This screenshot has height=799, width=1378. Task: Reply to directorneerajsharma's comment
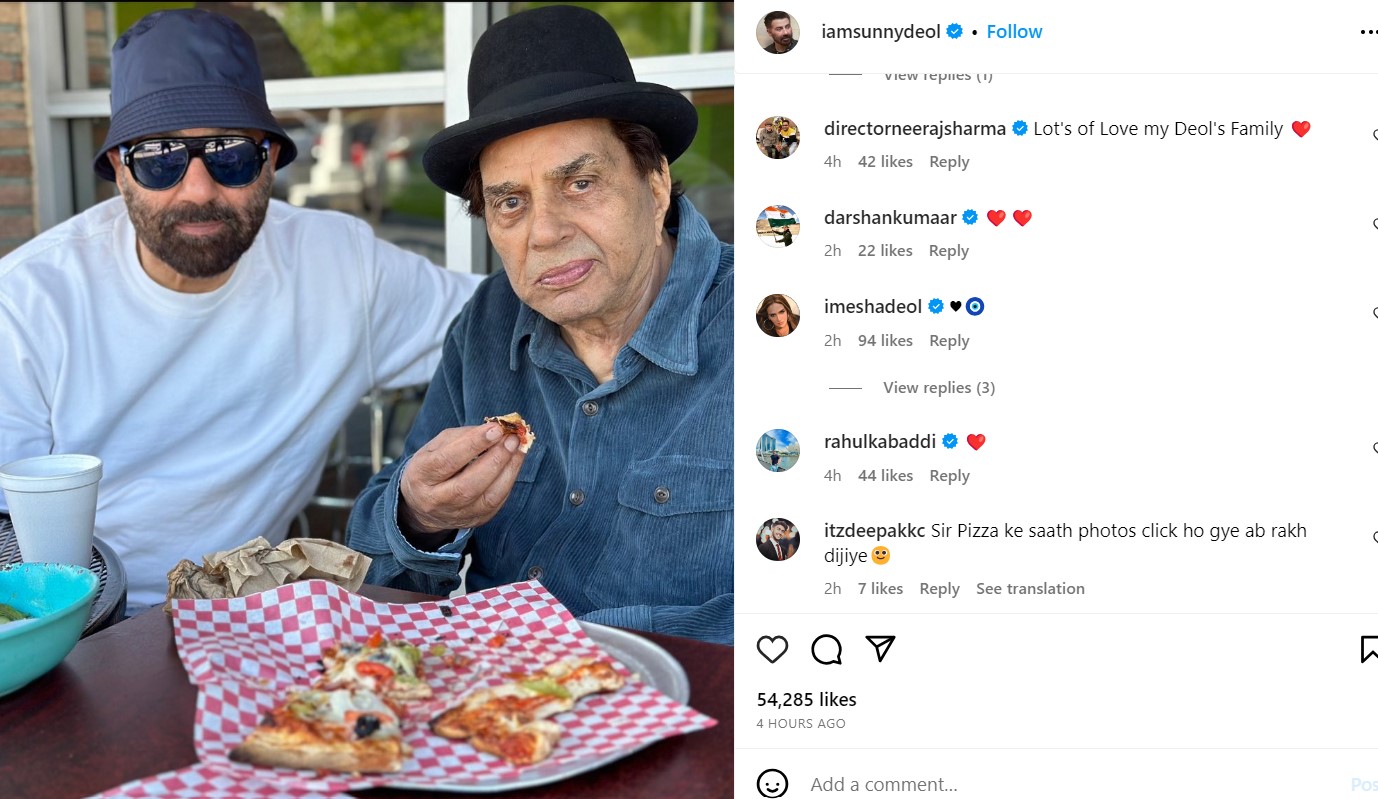coord(949,162)
